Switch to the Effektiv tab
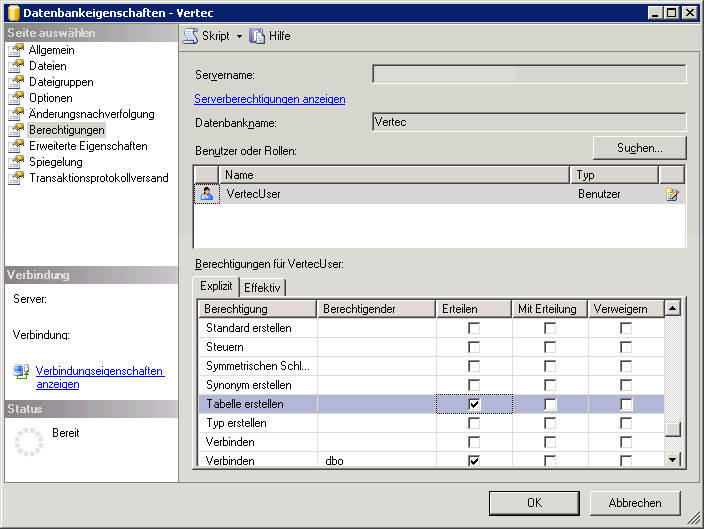The image size is (704, 529). (x=262, y=287)
